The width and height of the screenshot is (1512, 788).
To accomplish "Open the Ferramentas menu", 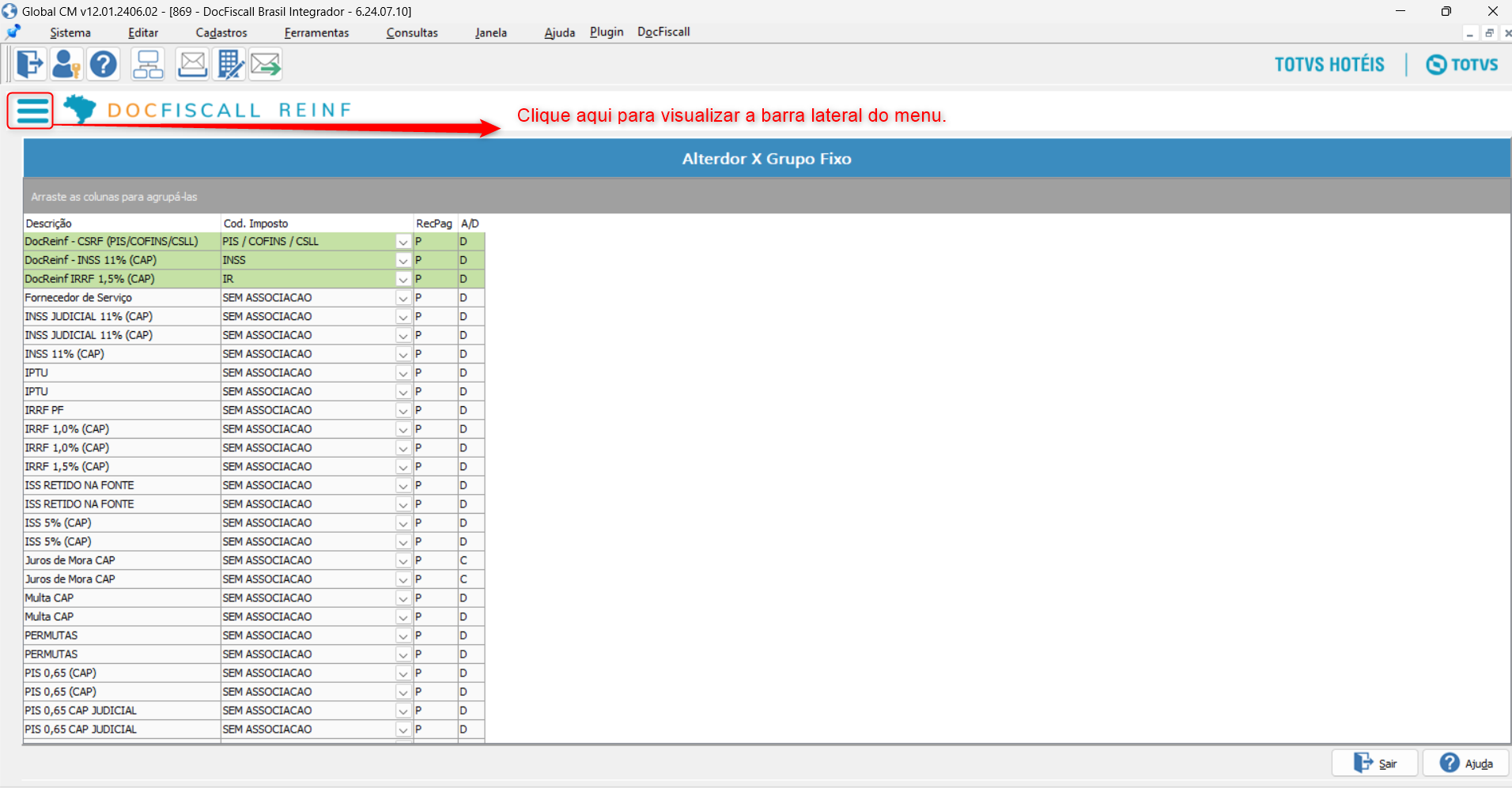I will tap(316, 32).
